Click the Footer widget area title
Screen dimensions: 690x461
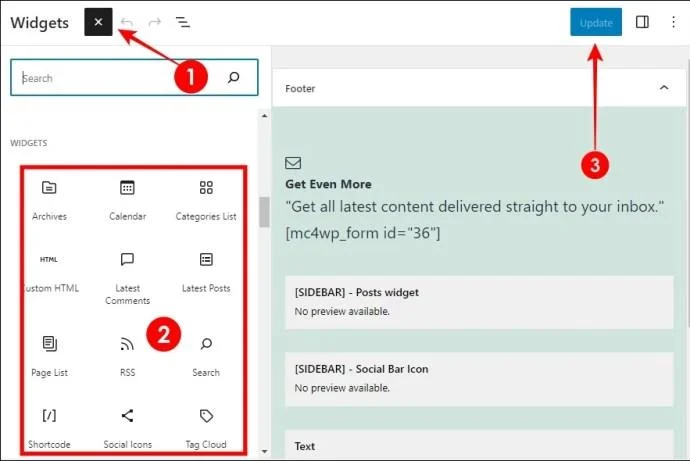click(x=300, y=88)
